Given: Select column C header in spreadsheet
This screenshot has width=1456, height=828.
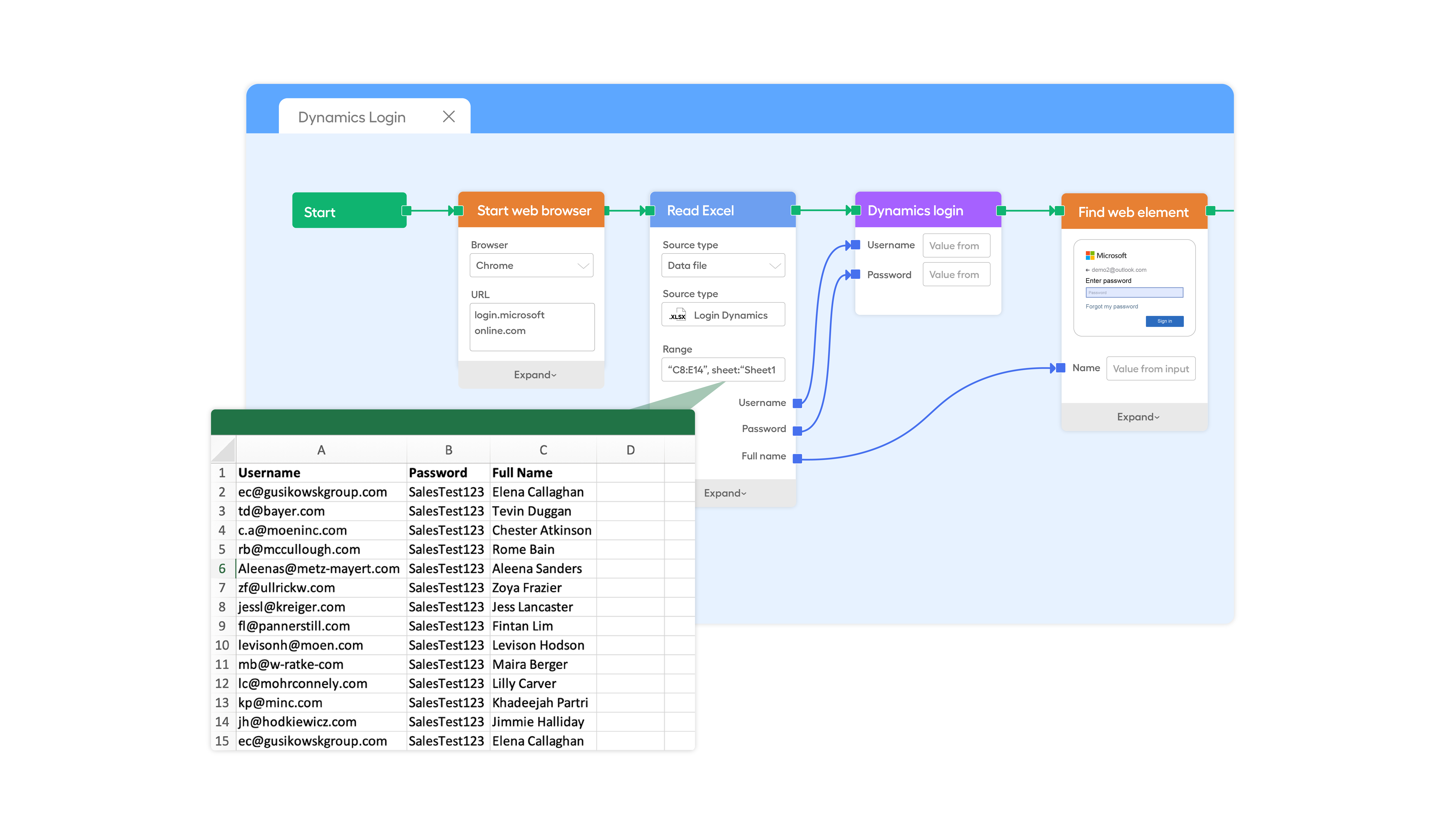Looking at the screenshot, I should click(543, 450).
